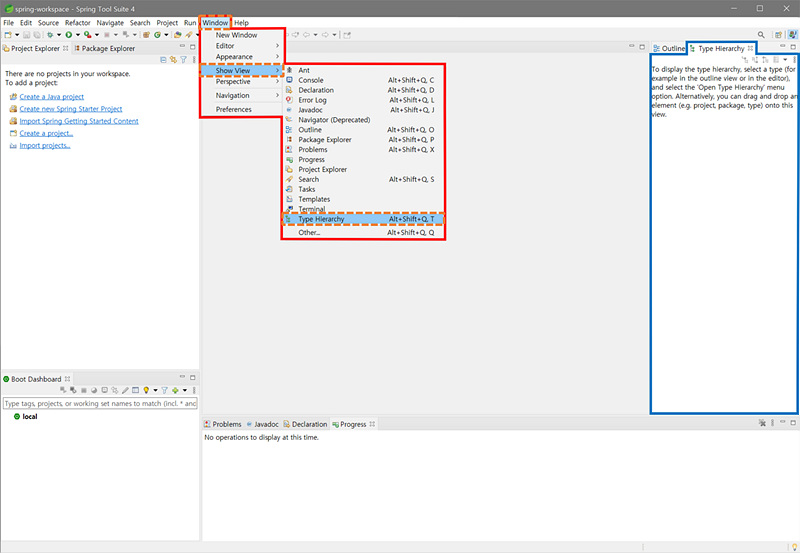
Task: Open Boot Dashboard lightbulb dropdown arrow
Action: pyautogui.click(x=156, y=390)
